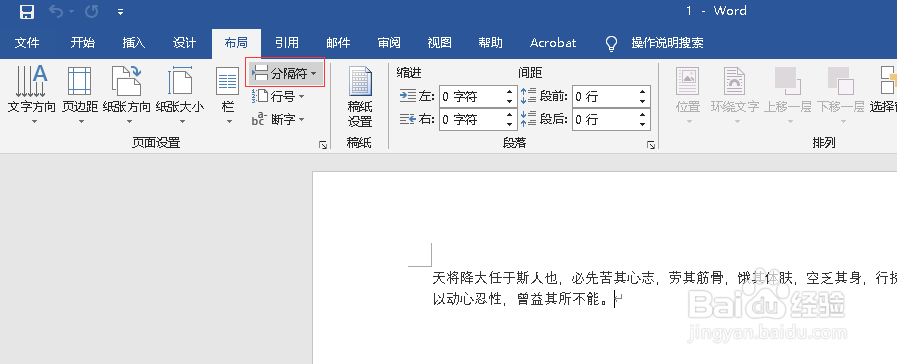Click the Undo arrow icon
897x364 pixels.
click(57, 11)
